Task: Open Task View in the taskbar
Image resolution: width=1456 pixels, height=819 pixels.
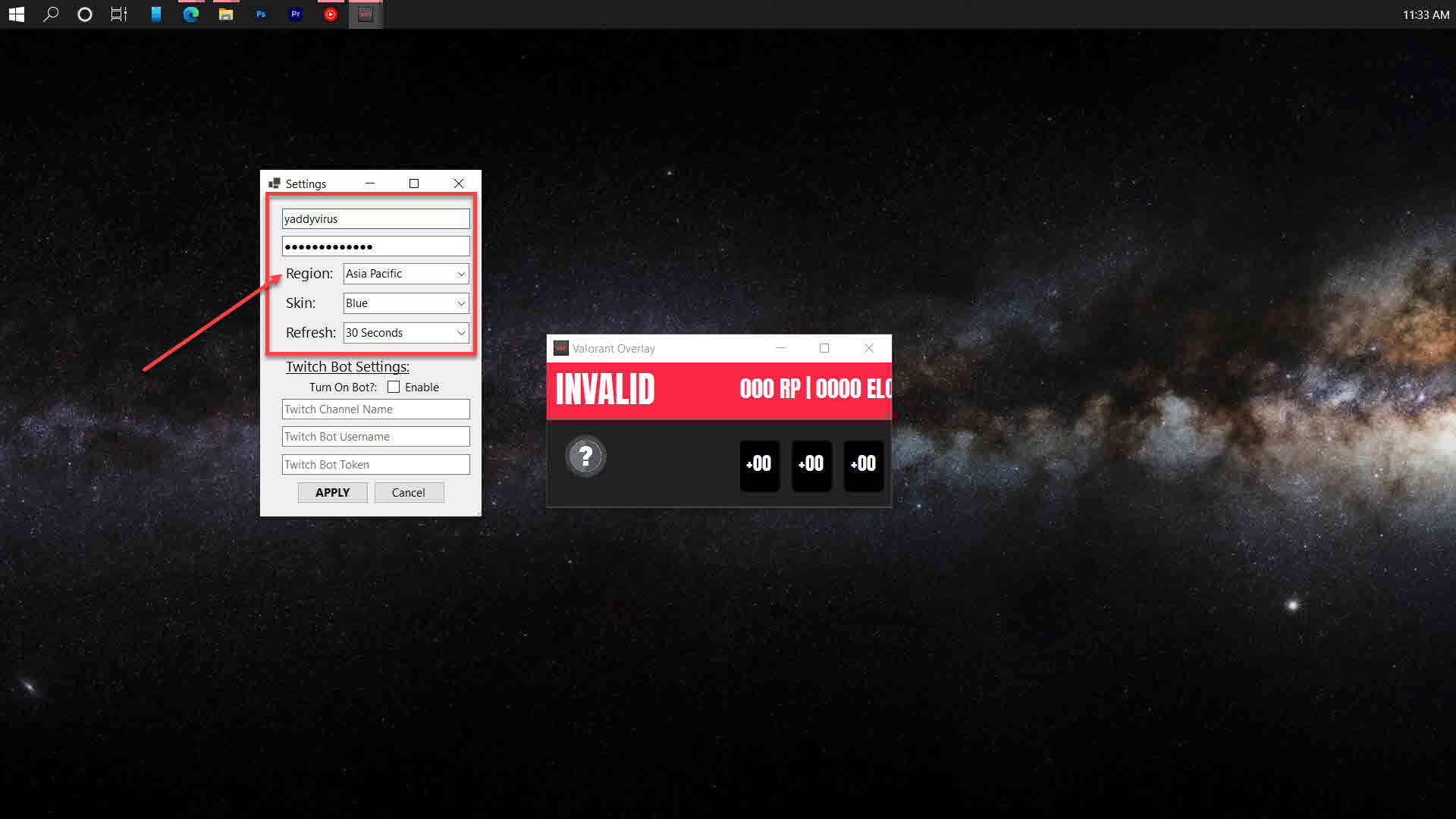Action: (x=119, y=14)
